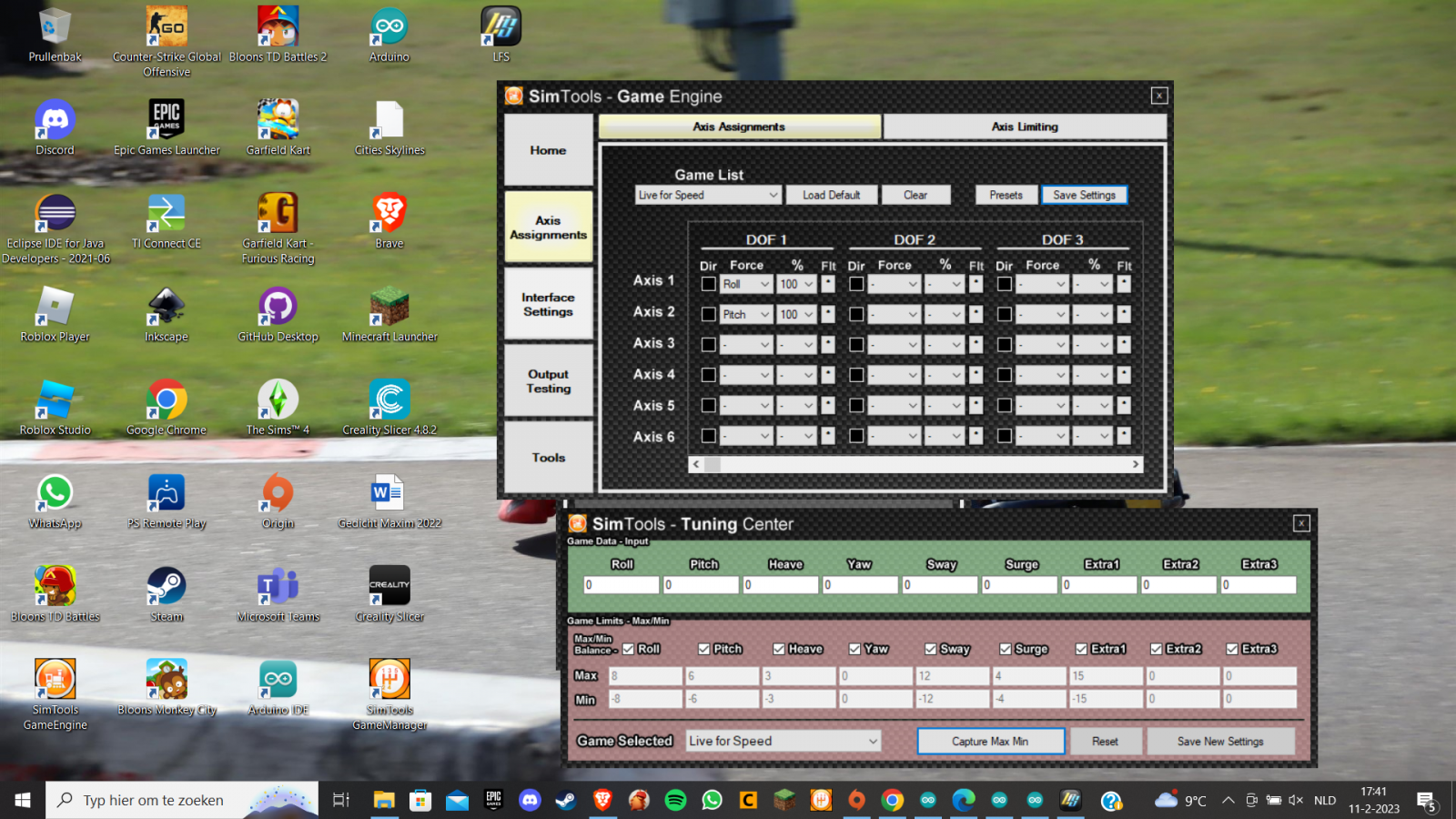Open the Discord desktop icon
Viewport: 1456px width, 819px height.
pos(55,127)
